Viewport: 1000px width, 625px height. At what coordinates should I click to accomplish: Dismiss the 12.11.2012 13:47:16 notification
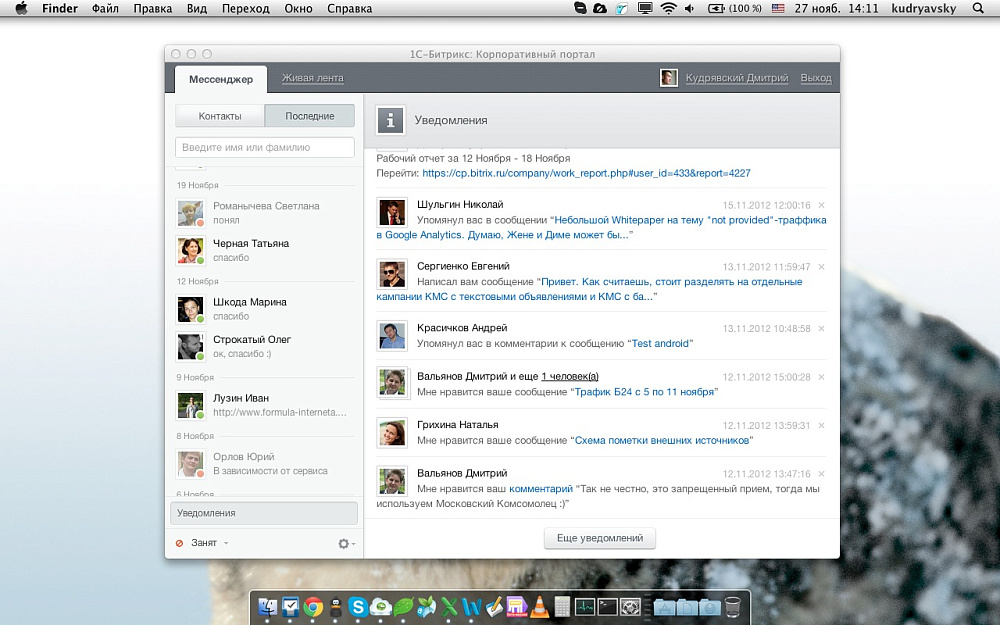(x=821, y=474)
